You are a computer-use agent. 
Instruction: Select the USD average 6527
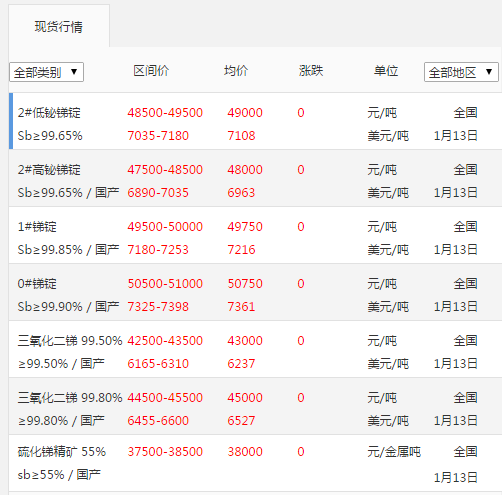click(241, 421)
